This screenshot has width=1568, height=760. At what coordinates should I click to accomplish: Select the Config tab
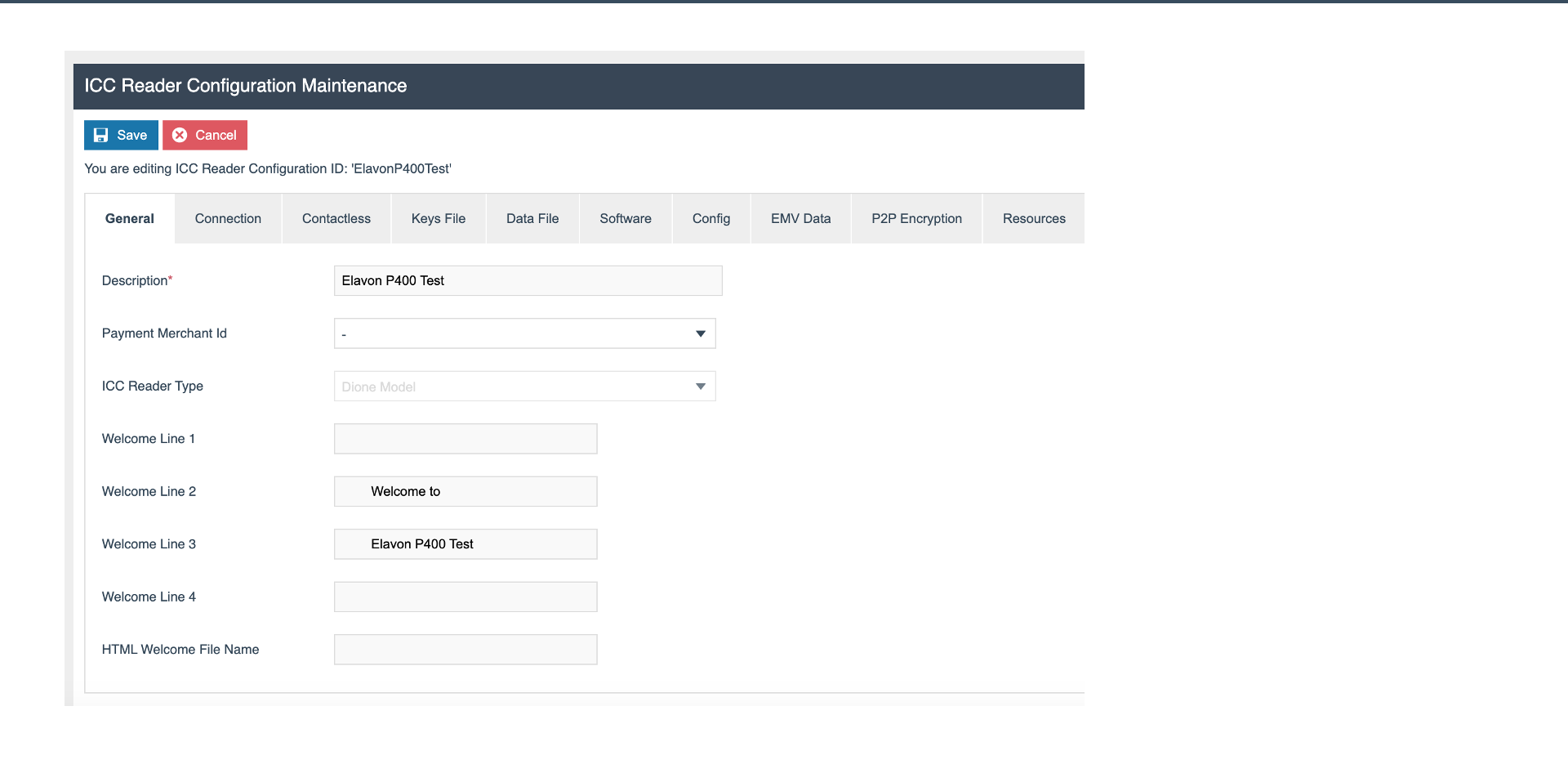coord(711,218)
